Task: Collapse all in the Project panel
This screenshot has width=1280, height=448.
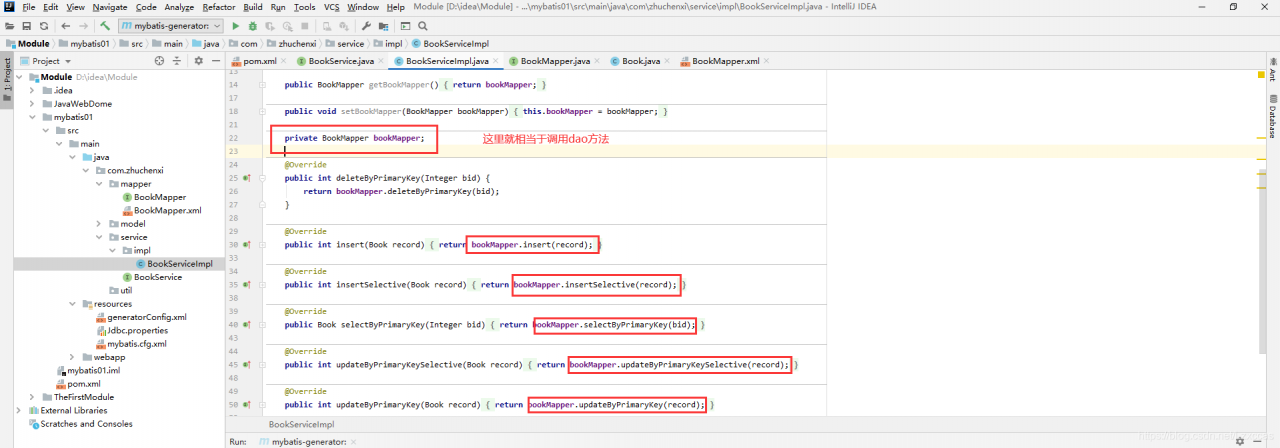Action: [178, 61]
